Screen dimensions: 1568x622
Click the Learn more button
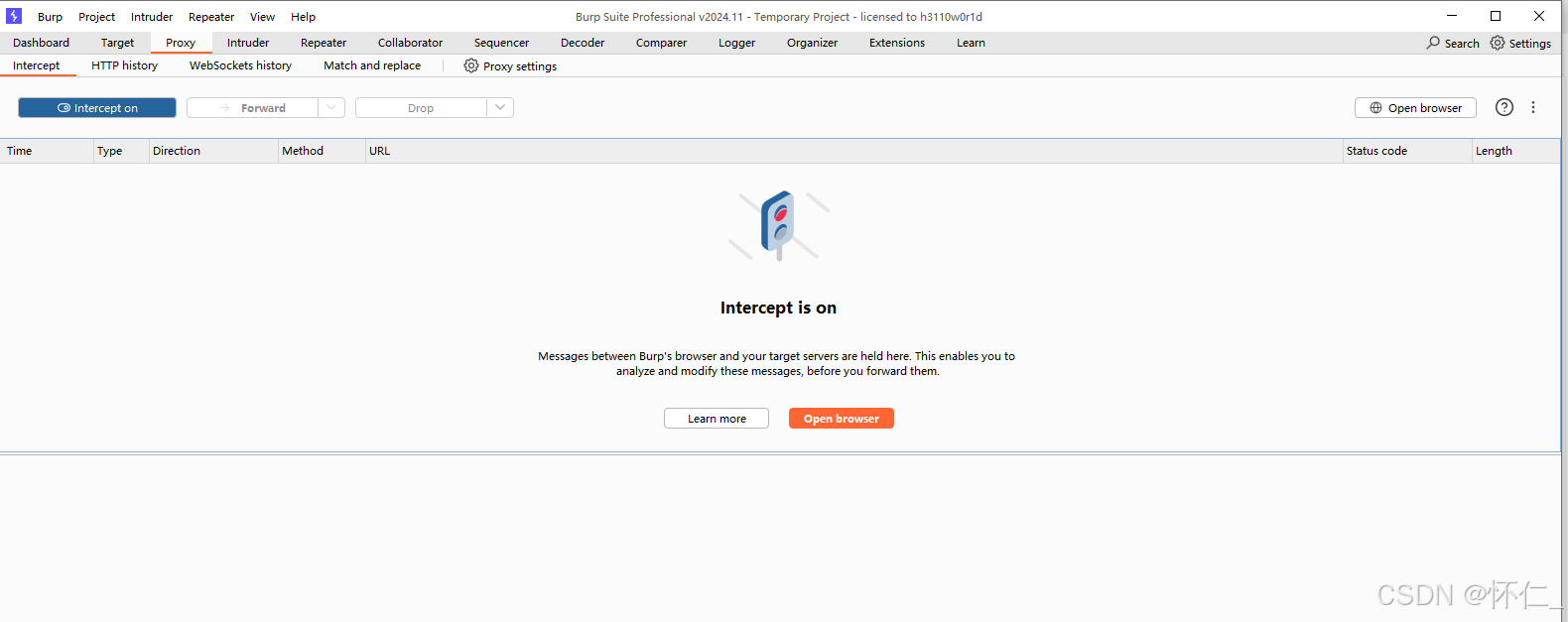coord(717,419)
